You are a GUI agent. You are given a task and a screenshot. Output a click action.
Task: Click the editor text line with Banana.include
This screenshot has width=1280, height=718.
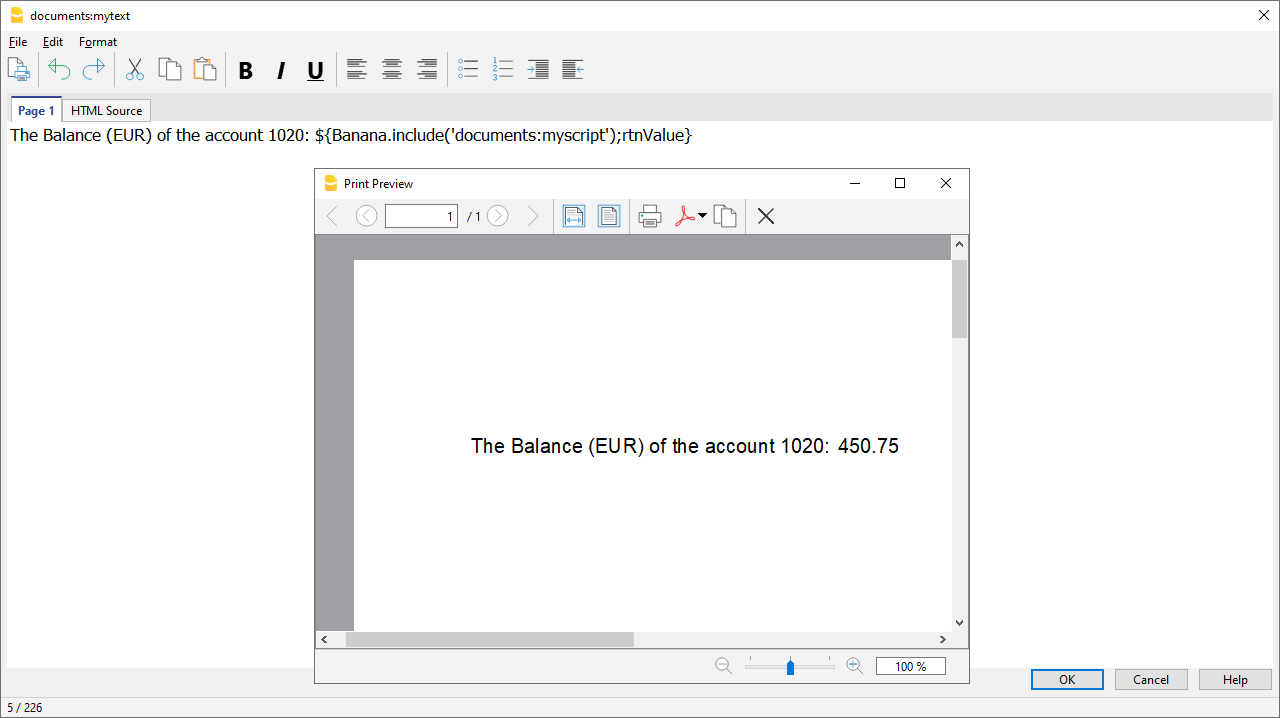351,135
